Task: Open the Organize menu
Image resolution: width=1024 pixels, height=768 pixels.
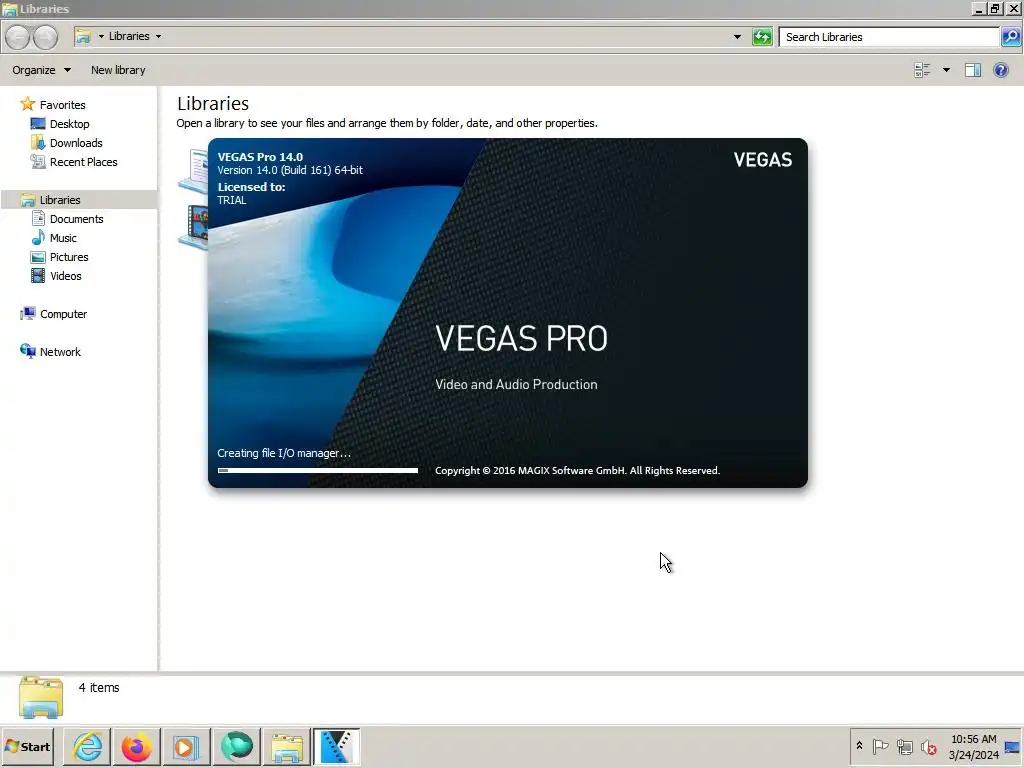Action: click(41, 70)
